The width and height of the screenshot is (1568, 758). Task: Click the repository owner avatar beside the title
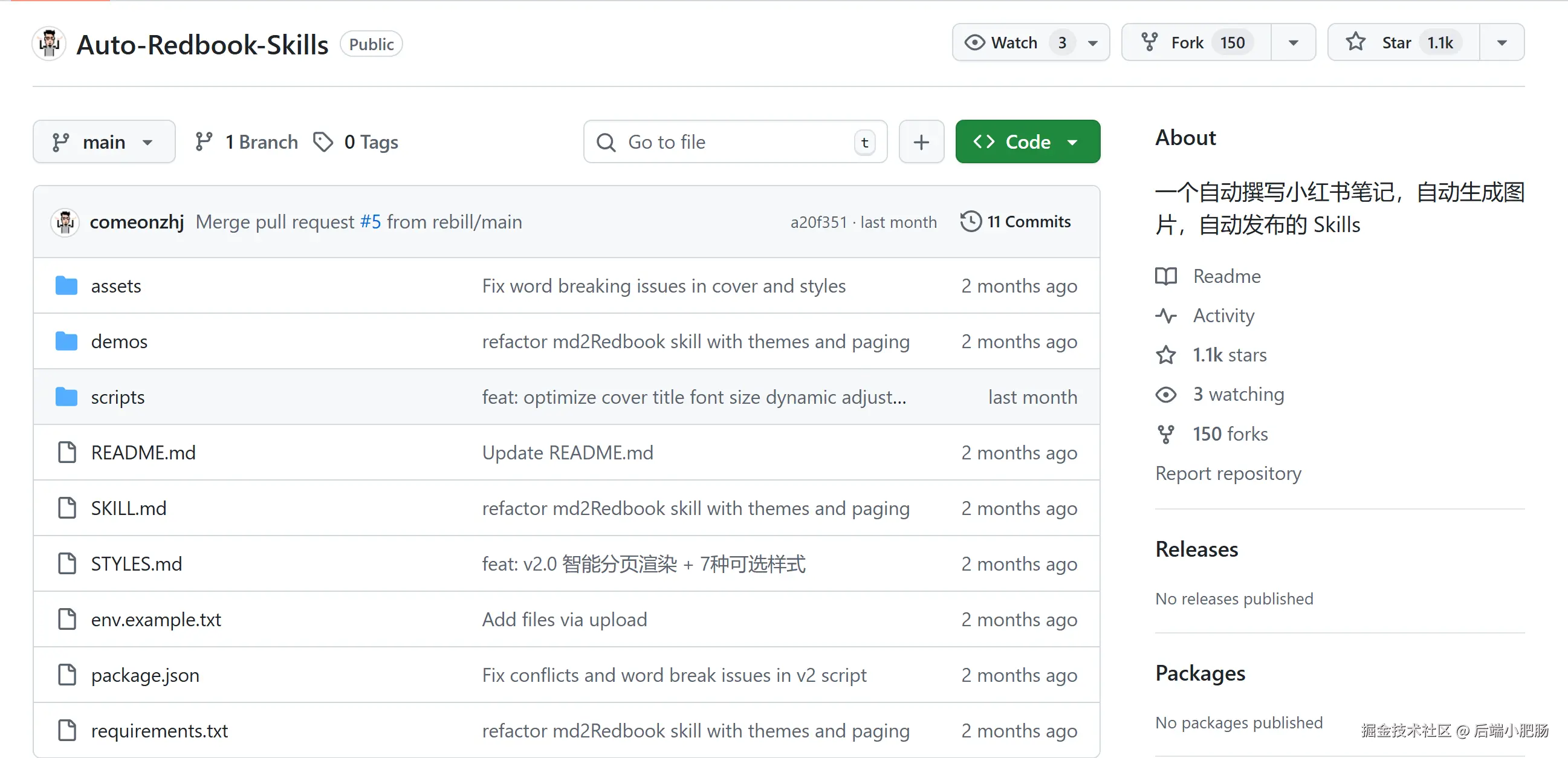coord(50,44)
